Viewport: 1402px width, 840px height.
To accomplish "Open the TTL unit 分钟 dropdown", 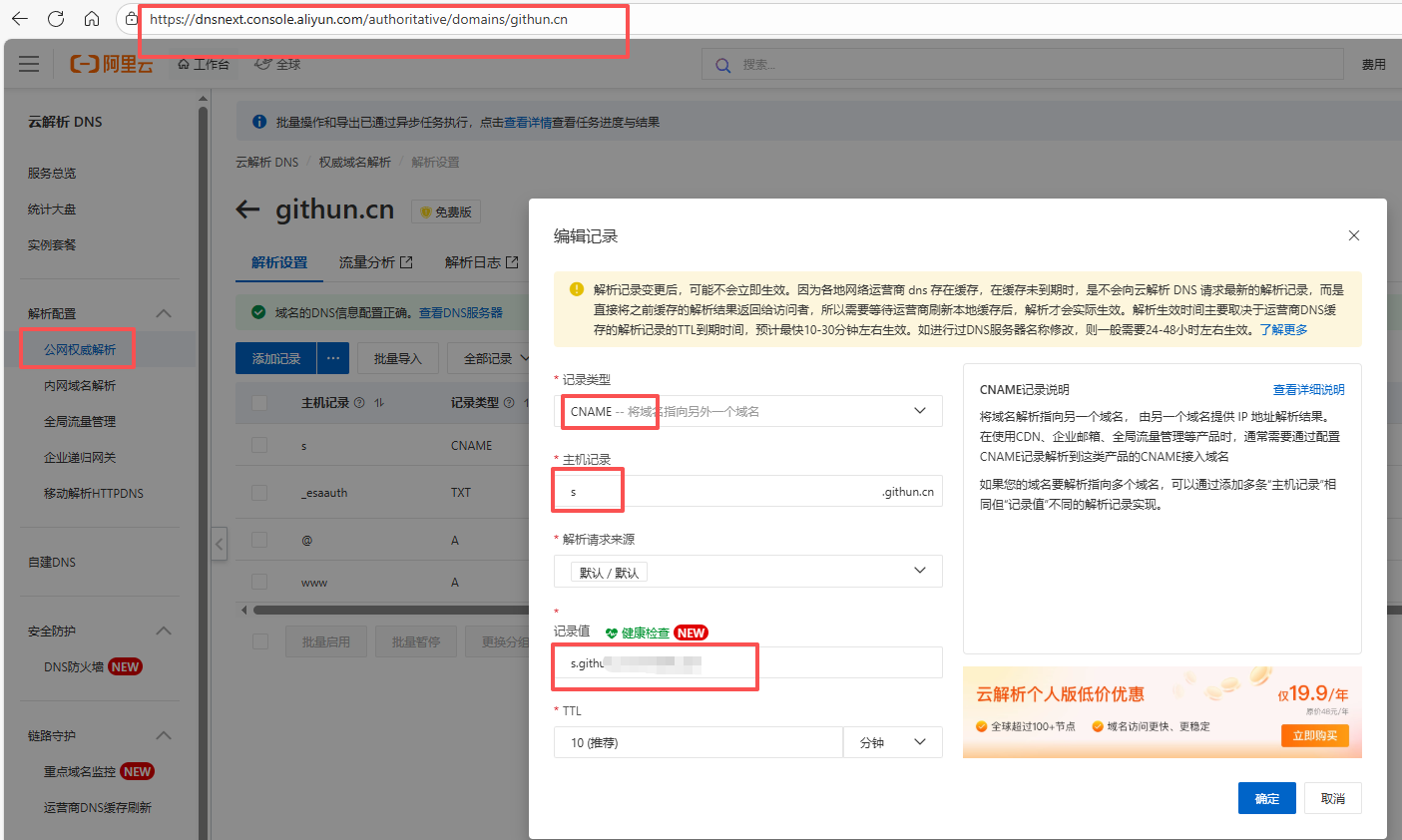I will (892, 742).
